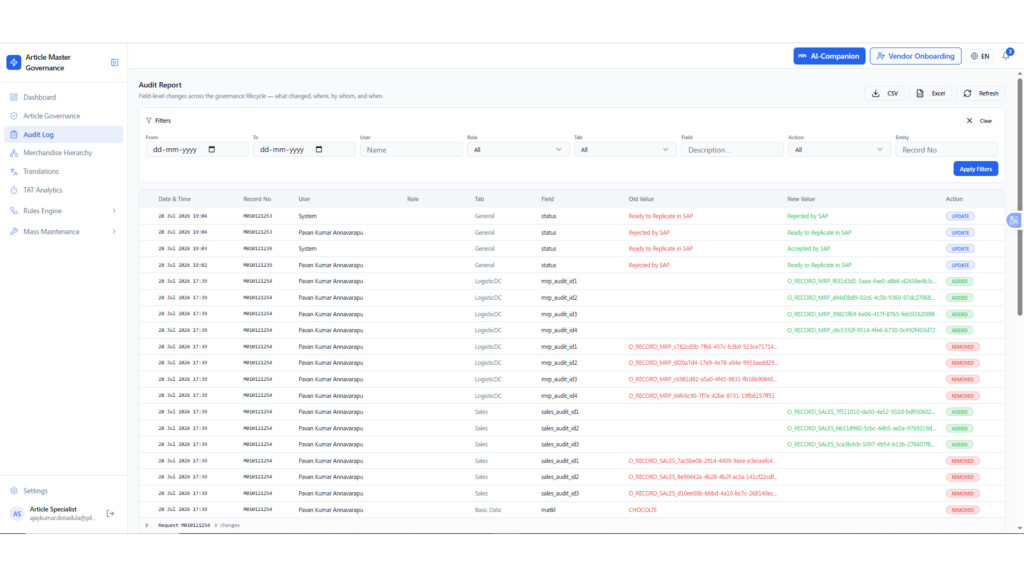Switch language using EN globe selector
This screenshot has height=576, width=1024.
(980, 56)
